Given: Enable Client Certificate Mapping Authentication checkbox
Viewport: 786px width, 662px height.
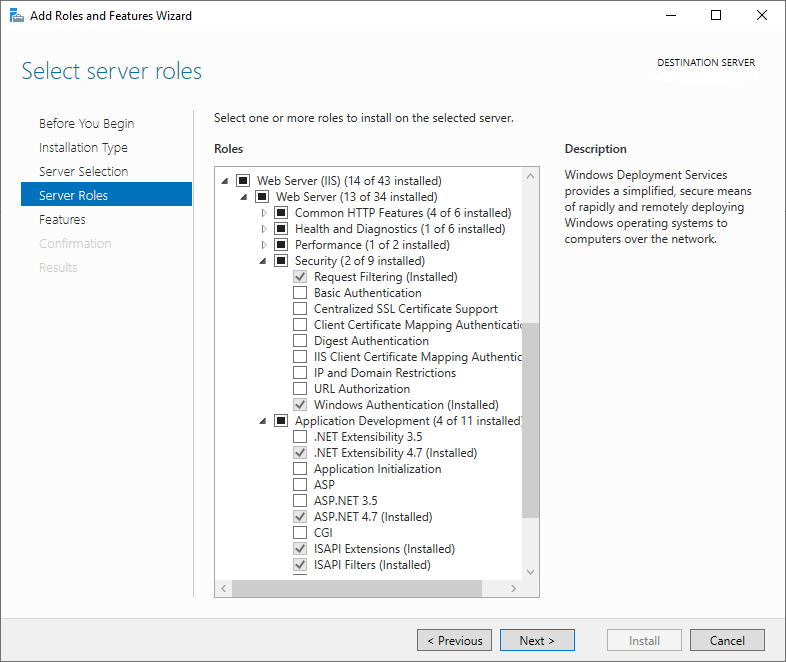Looking at the screenshot, I should tap(300, 325).
